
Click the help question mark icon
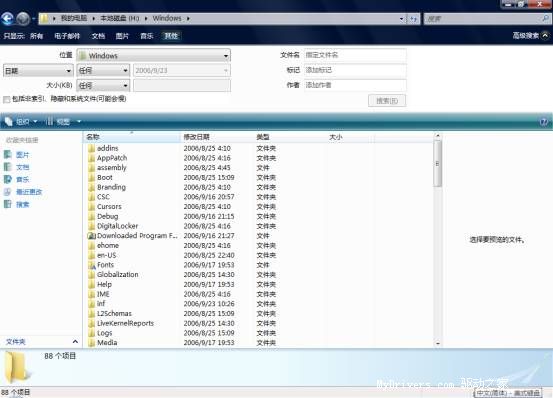click(x=543, y=122)
